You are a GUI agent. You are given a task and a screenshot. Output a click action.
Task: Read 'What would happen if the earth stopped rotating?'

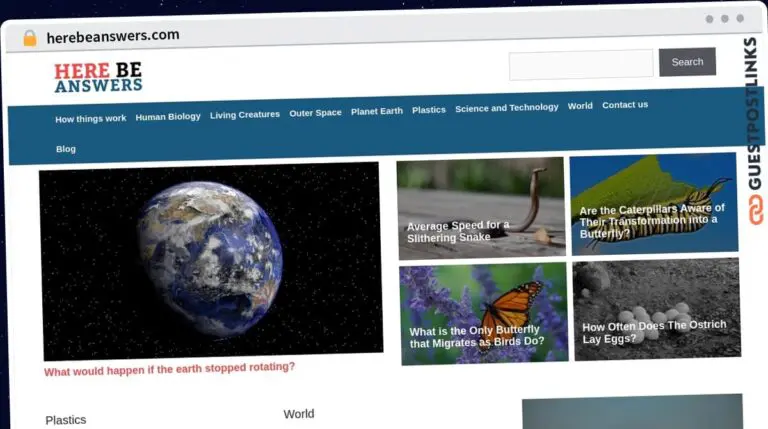coord(169,369)
